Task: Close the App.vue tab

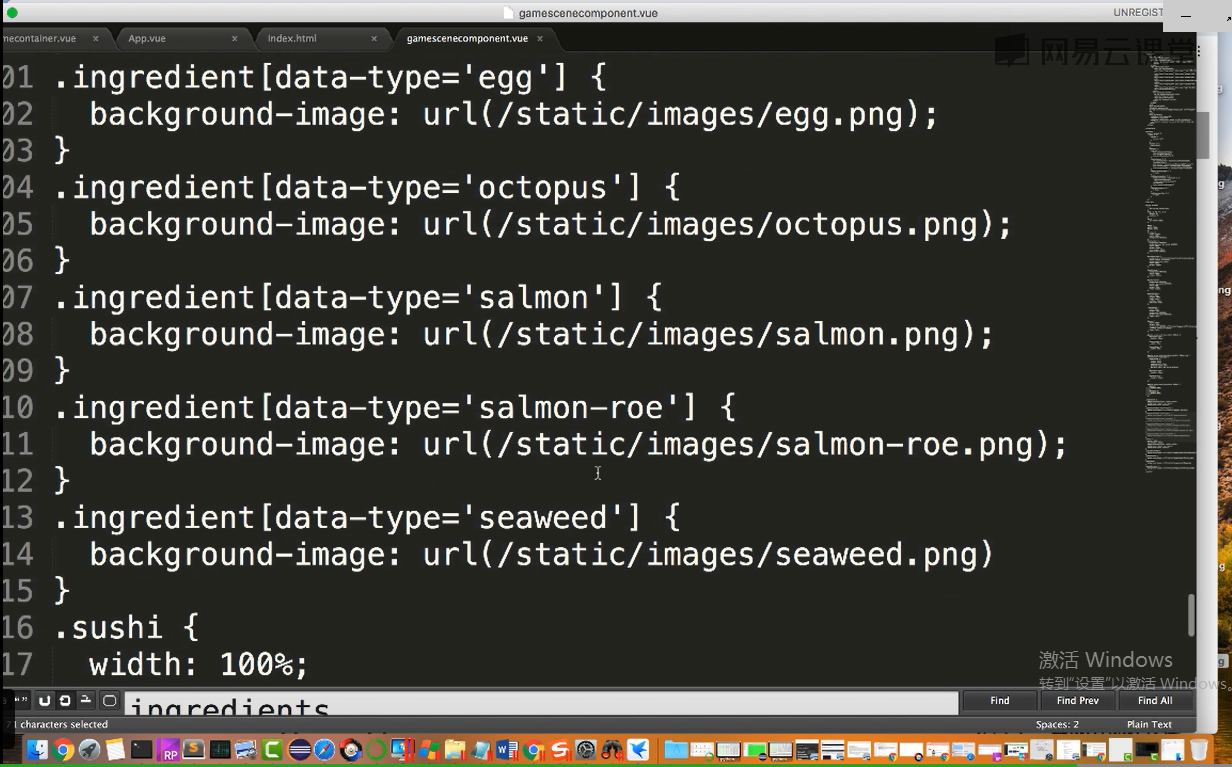Action: 235,38
